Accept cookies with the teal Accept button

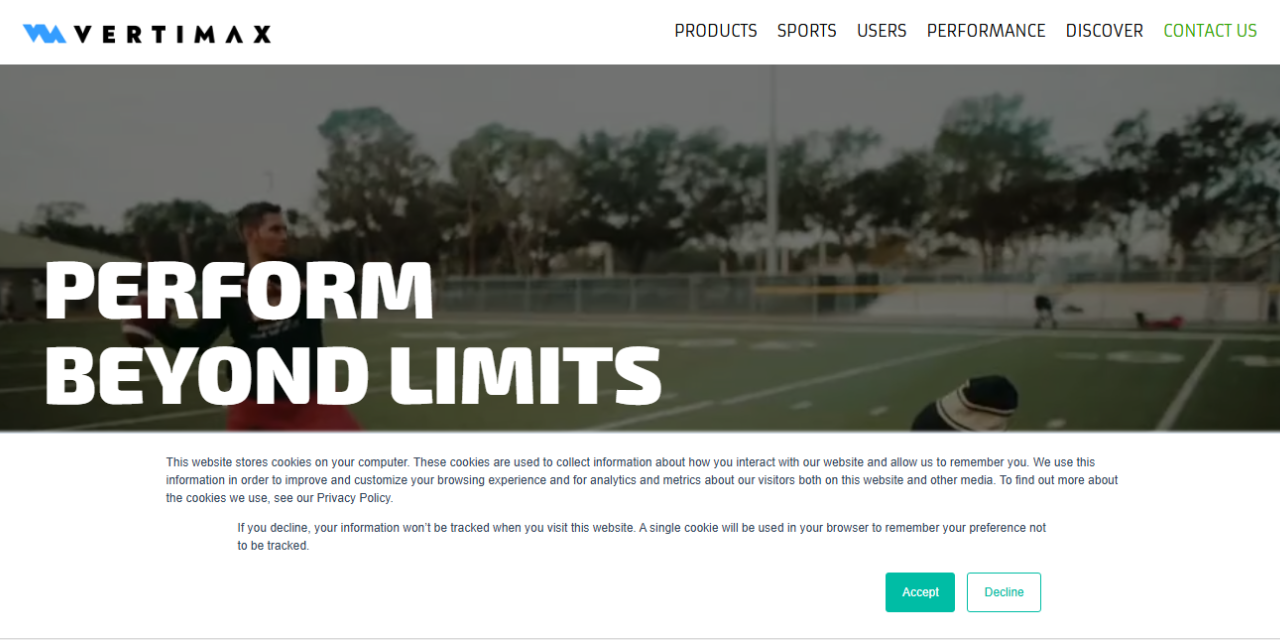click(x=920, y=592)
